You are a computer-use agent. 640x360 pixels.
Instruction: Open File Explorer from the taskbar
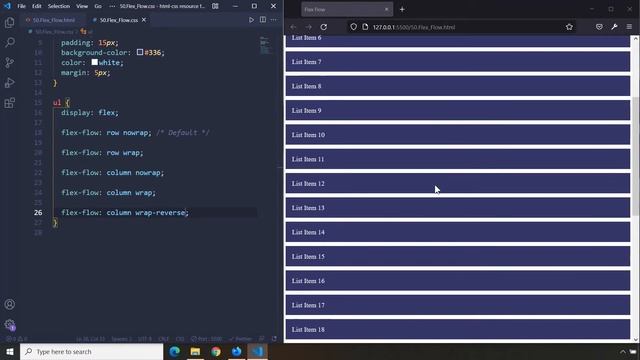click(x=195, y=351)
